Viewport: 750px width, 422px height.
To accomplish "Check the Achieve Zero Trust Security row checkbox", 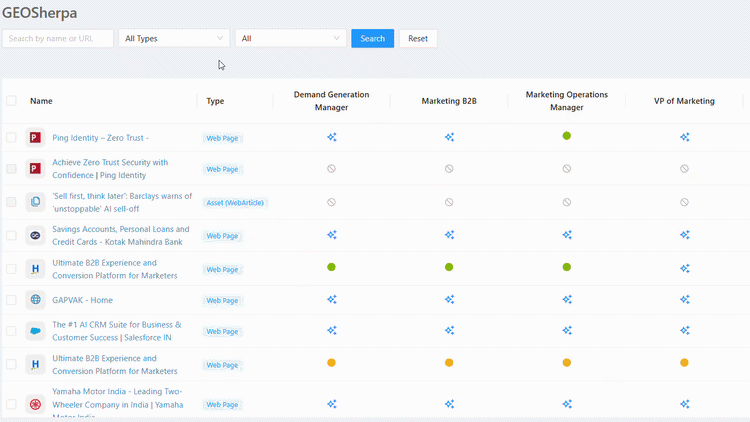I will coord(11,168).
